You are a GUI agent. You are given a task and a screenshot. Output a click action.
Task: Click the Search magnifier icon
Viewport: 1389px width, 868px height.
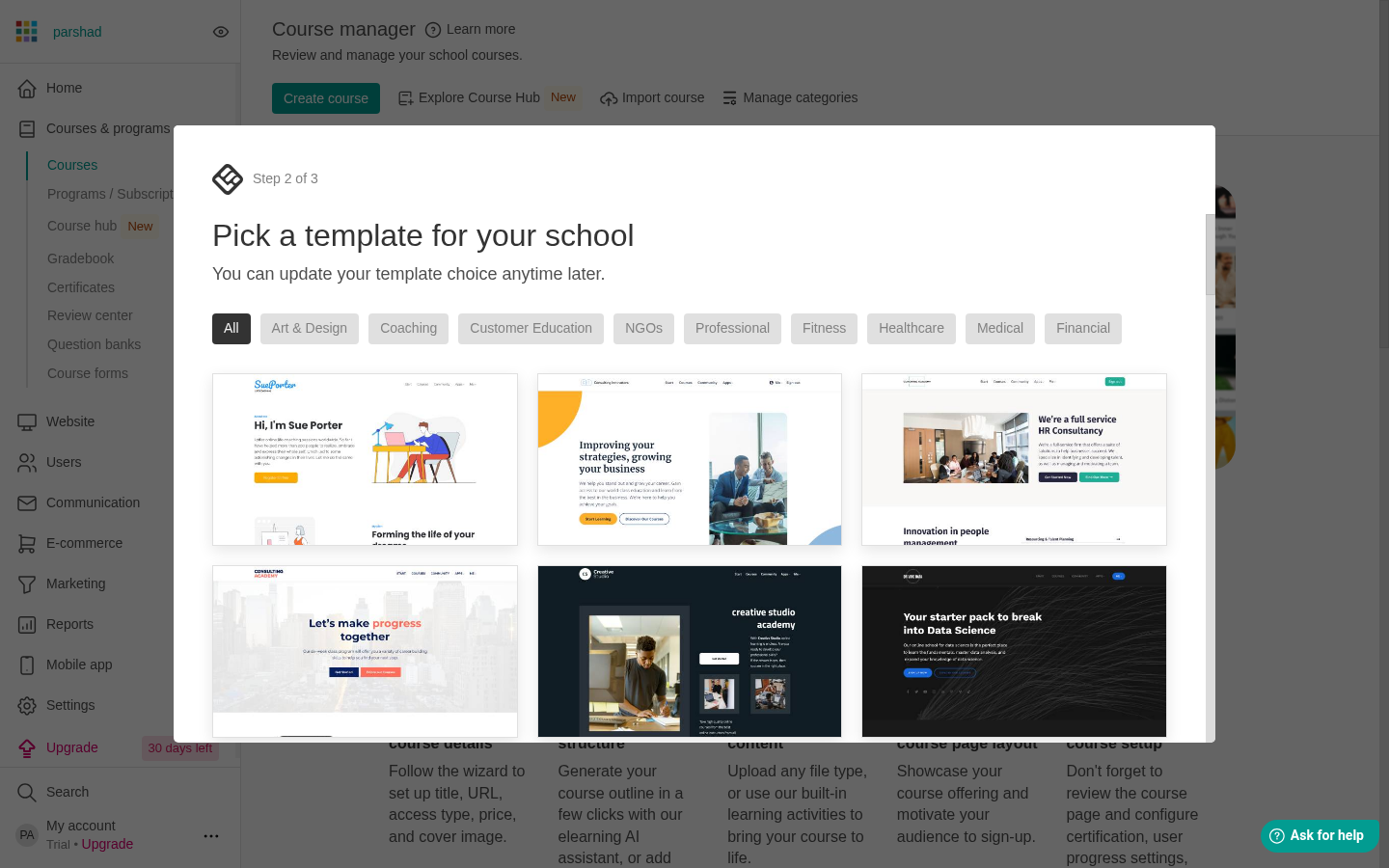pyautogui.click(x=27, y=792)
